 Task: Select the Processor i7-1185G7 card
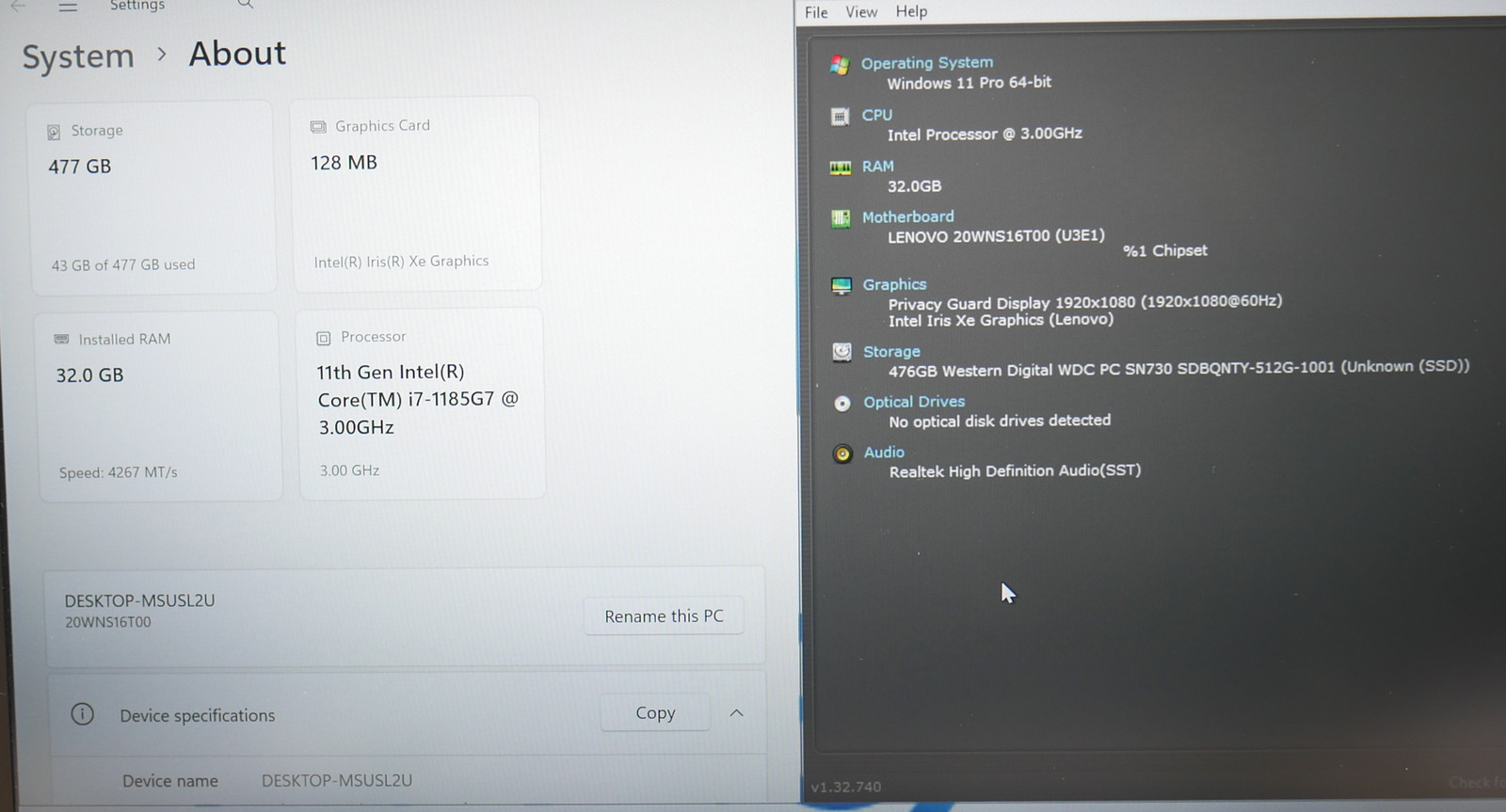[422, 404]
